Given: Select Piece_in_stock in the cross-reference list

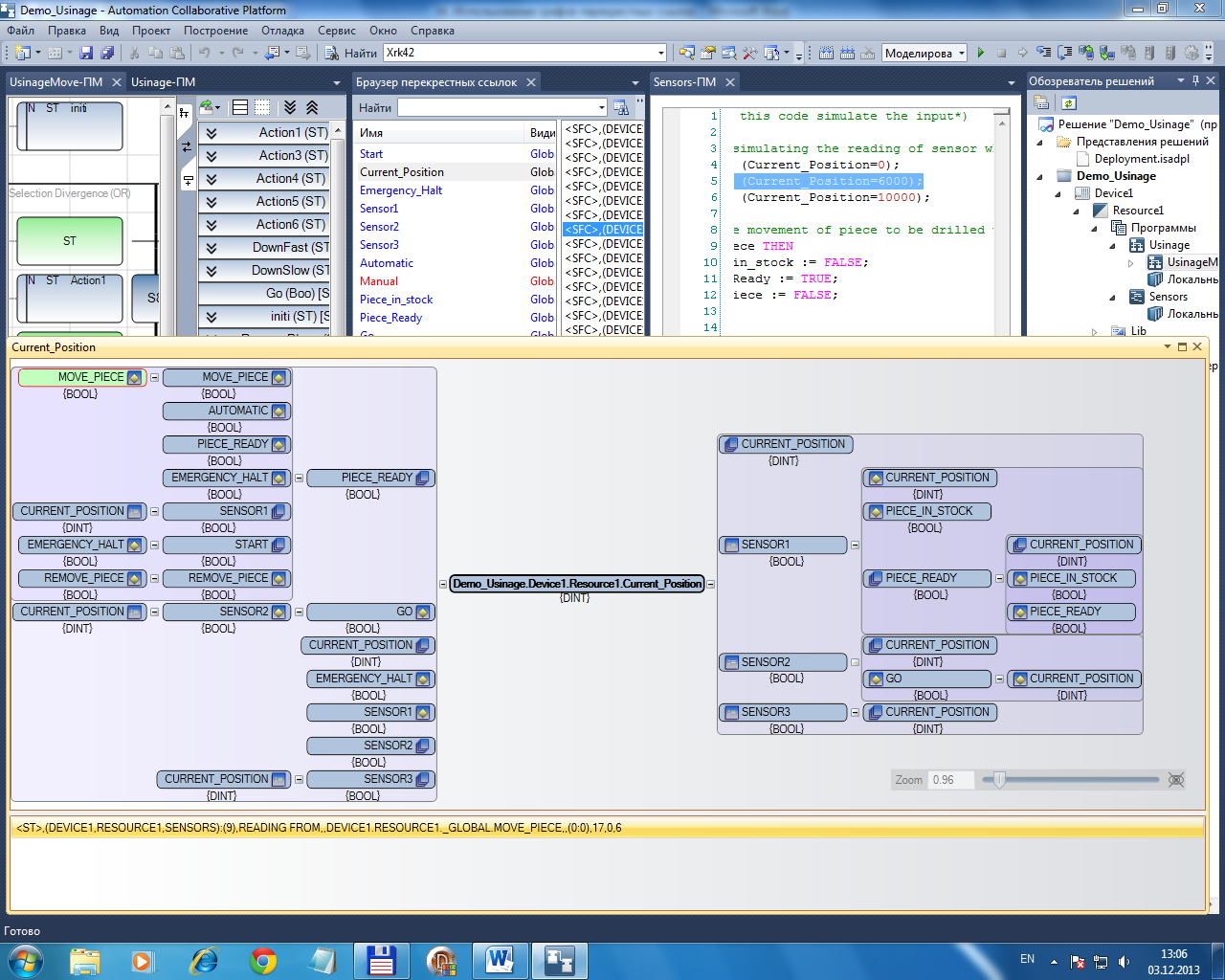Looking at the screenshot, I should click(396, 300).
